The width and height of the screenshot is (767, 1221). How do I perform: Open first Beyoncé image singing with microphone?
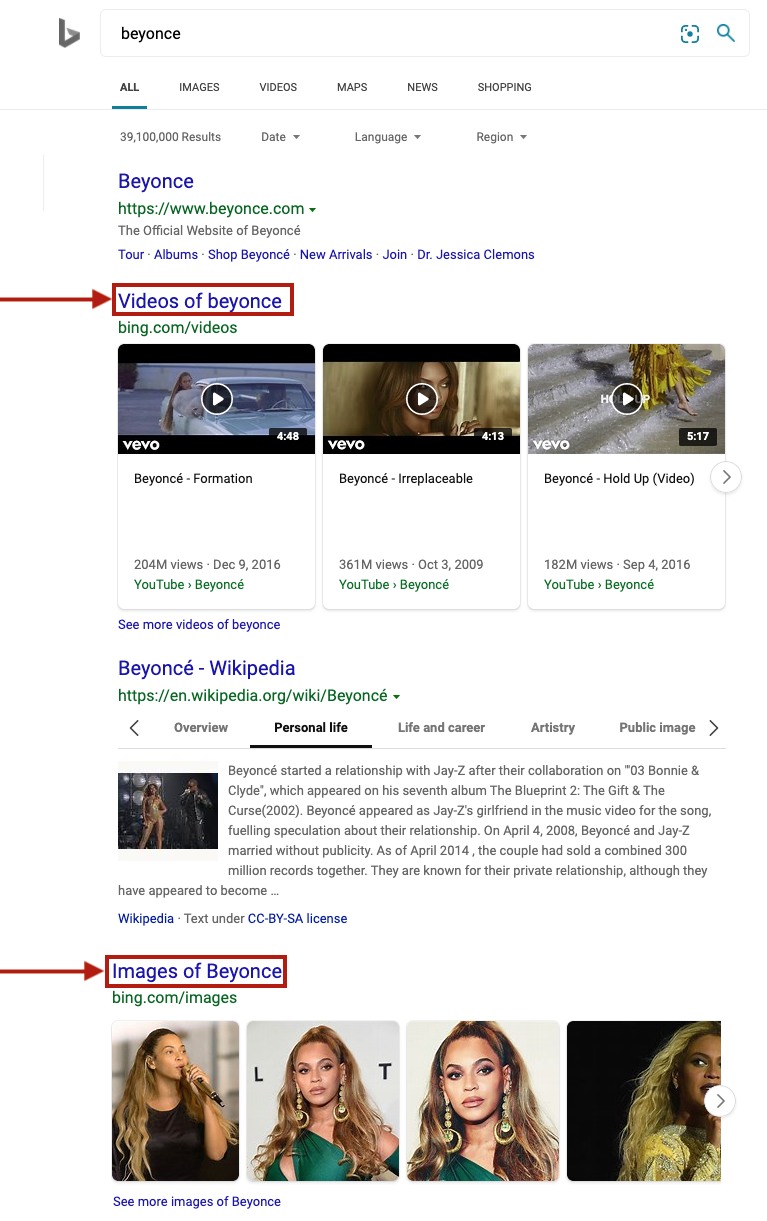[x=175, y=1101]
